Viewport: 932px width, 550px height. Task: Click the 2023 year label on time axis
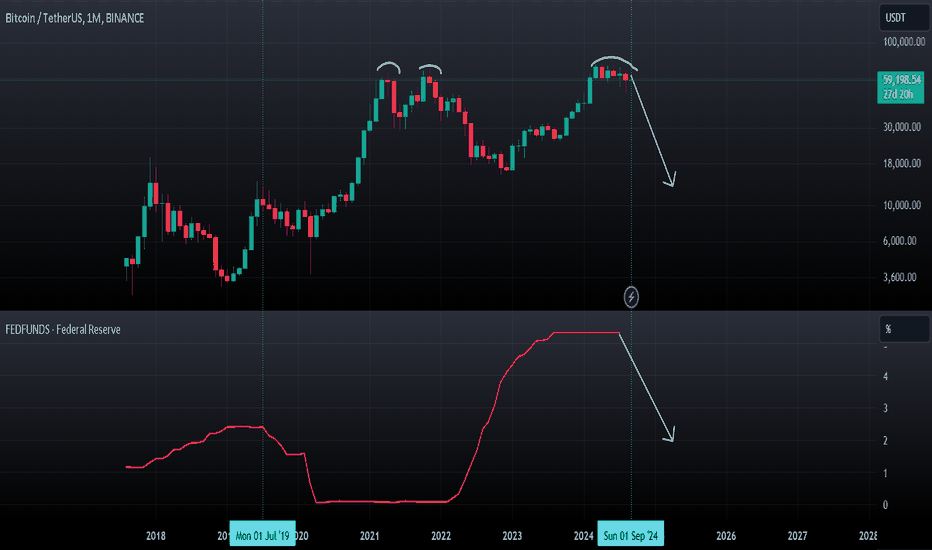click(512, 536)
